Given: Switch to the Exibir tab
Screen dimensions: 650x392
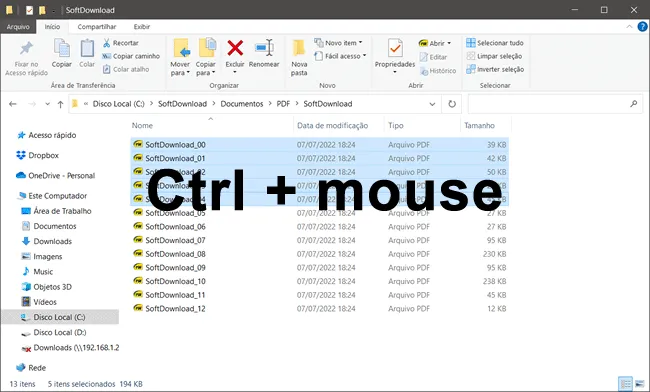Looking at the screenshot, I should tap(142, 27).
